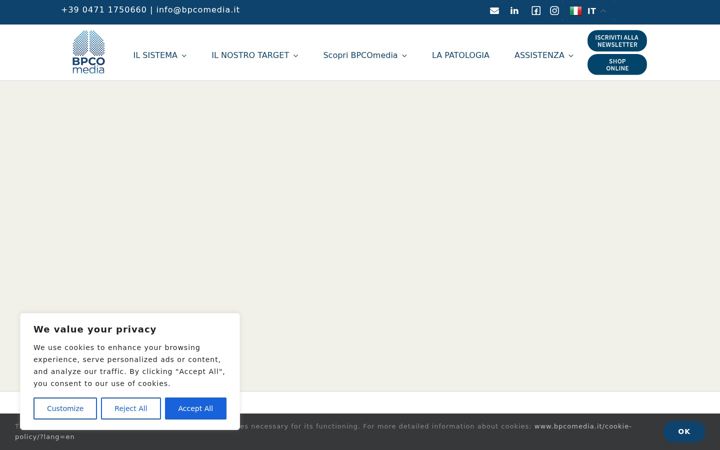Open the Scopri BPCOmedia menu item

(360, 55)
